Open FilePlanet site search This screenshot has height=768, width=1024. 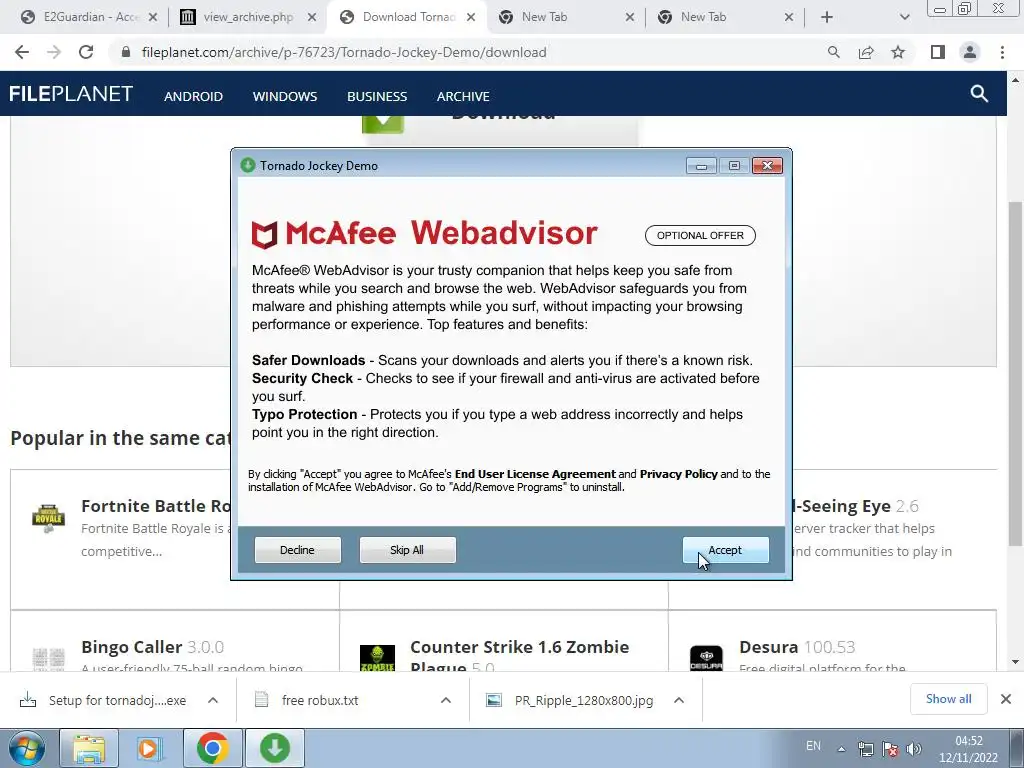pyautogui.click(x=979, y=94)
